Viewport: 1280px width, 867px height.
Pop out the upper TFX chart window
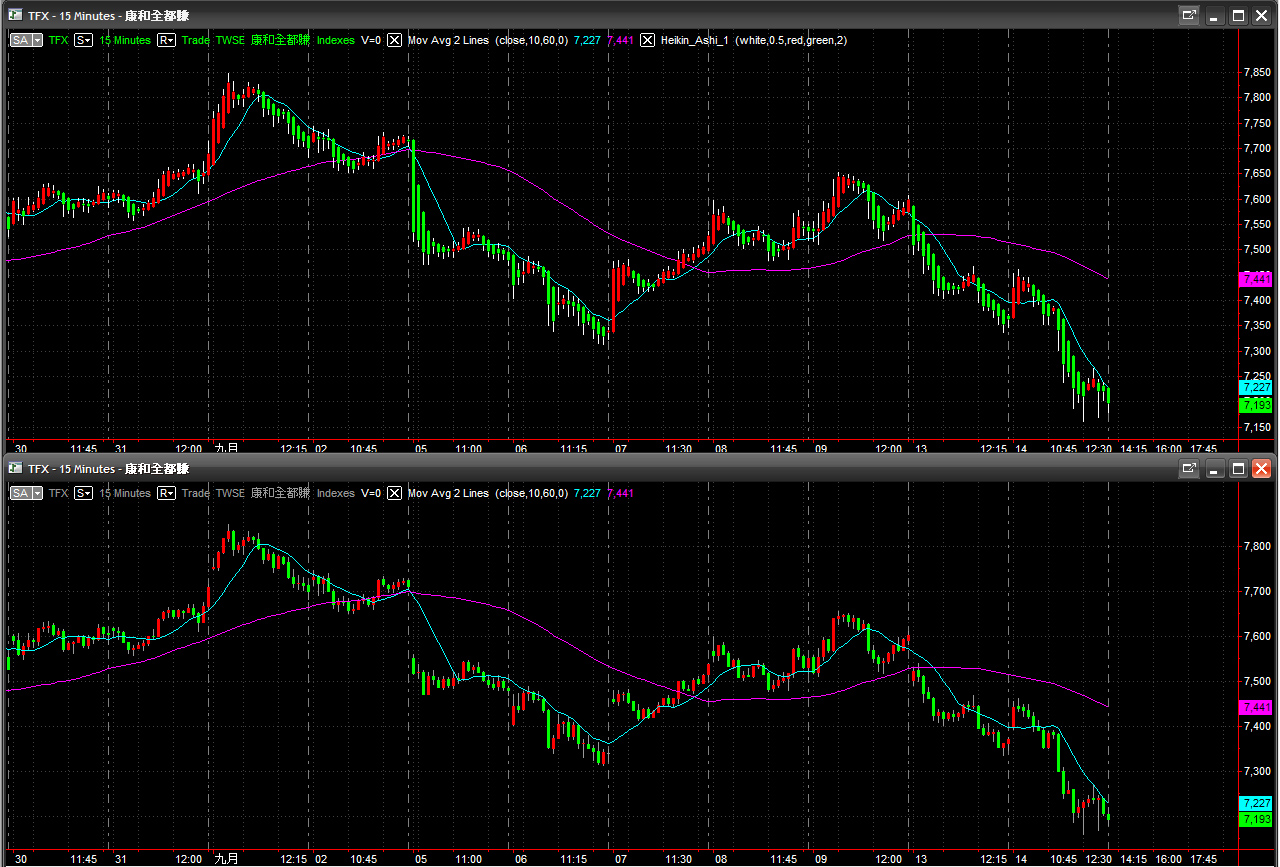point(1189,15)
